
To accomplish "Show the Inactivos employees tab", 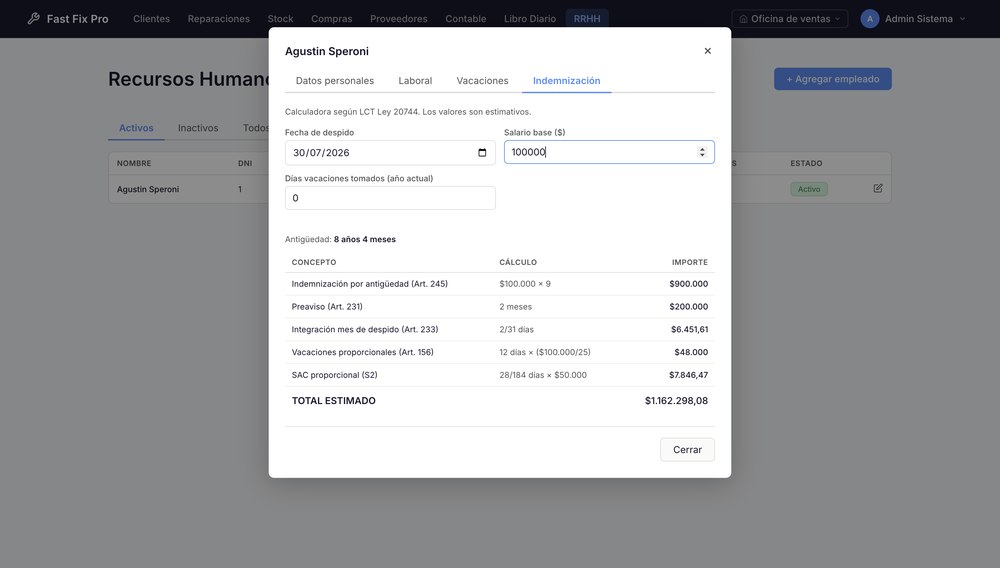I will (198, 128).
